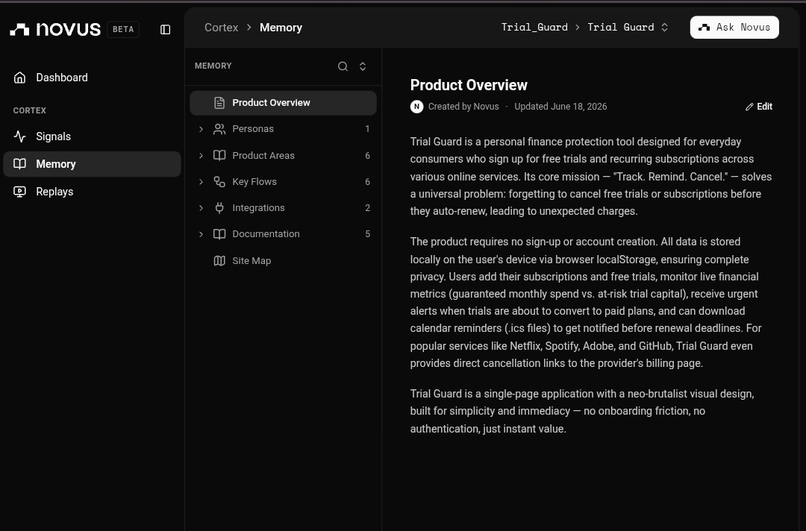Expand the Product Areas chevron
The image size is (806, 531).
tap(201, 155)
